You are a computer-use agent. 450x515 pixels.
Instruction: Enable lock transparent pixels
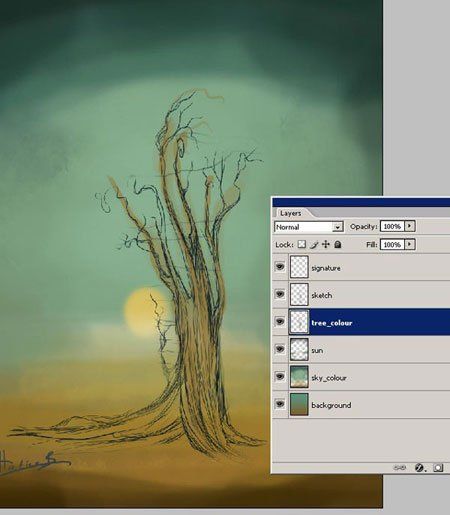pyautogui.click(x=302, y=244)
